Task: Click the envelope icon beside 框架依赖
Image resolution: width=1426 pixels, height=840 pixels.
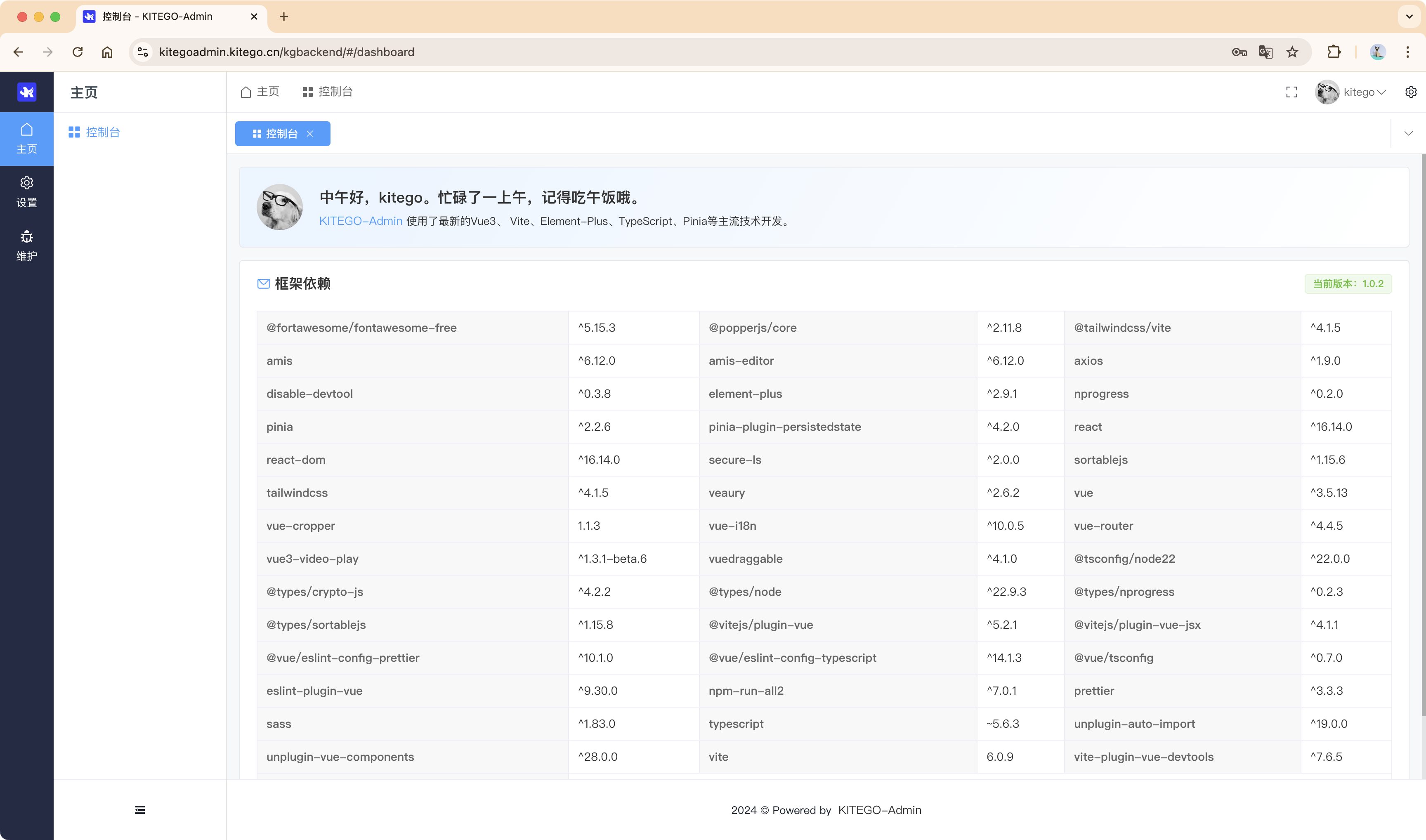Action: pyautogui.click(x=263, y=283)
